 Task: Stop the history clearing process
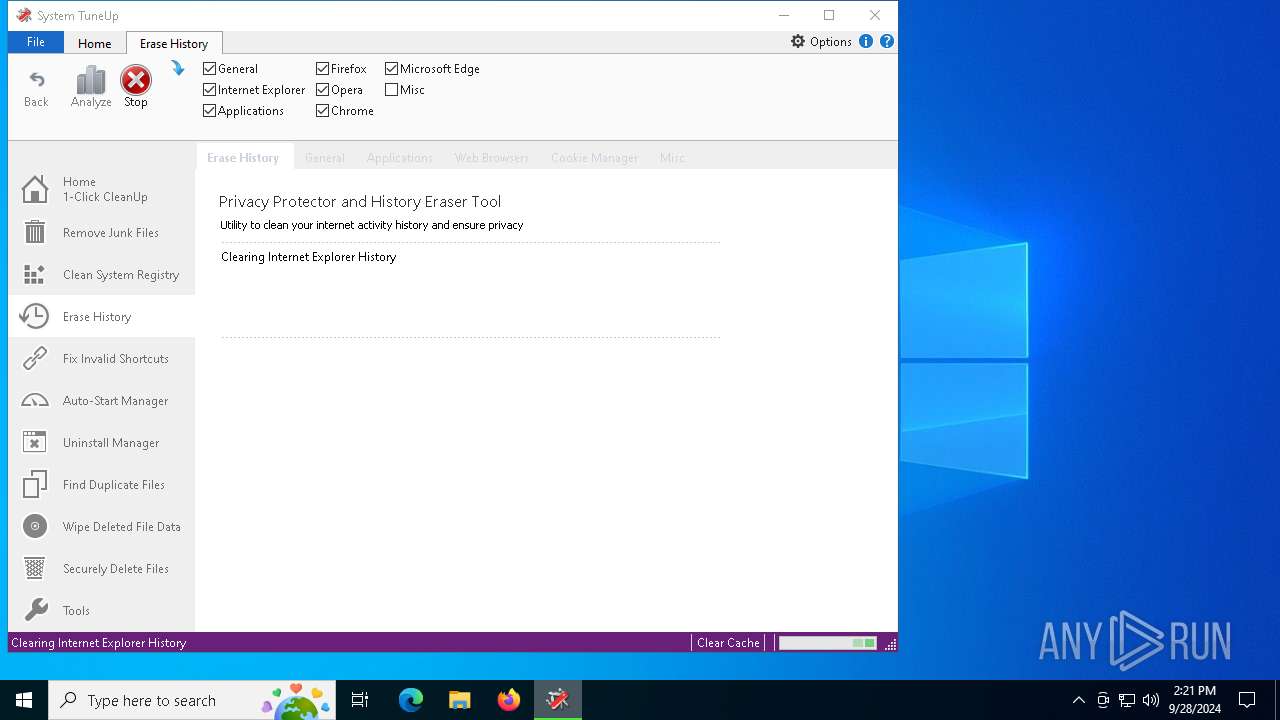tap(136, 87)
